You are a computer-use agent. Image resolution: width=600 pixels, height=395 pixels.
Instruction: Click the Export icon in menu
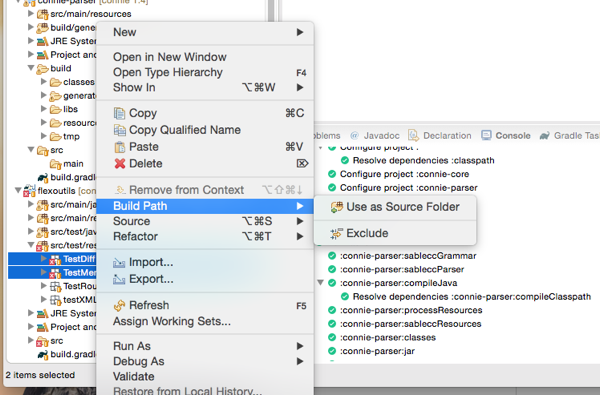[119, 279]
